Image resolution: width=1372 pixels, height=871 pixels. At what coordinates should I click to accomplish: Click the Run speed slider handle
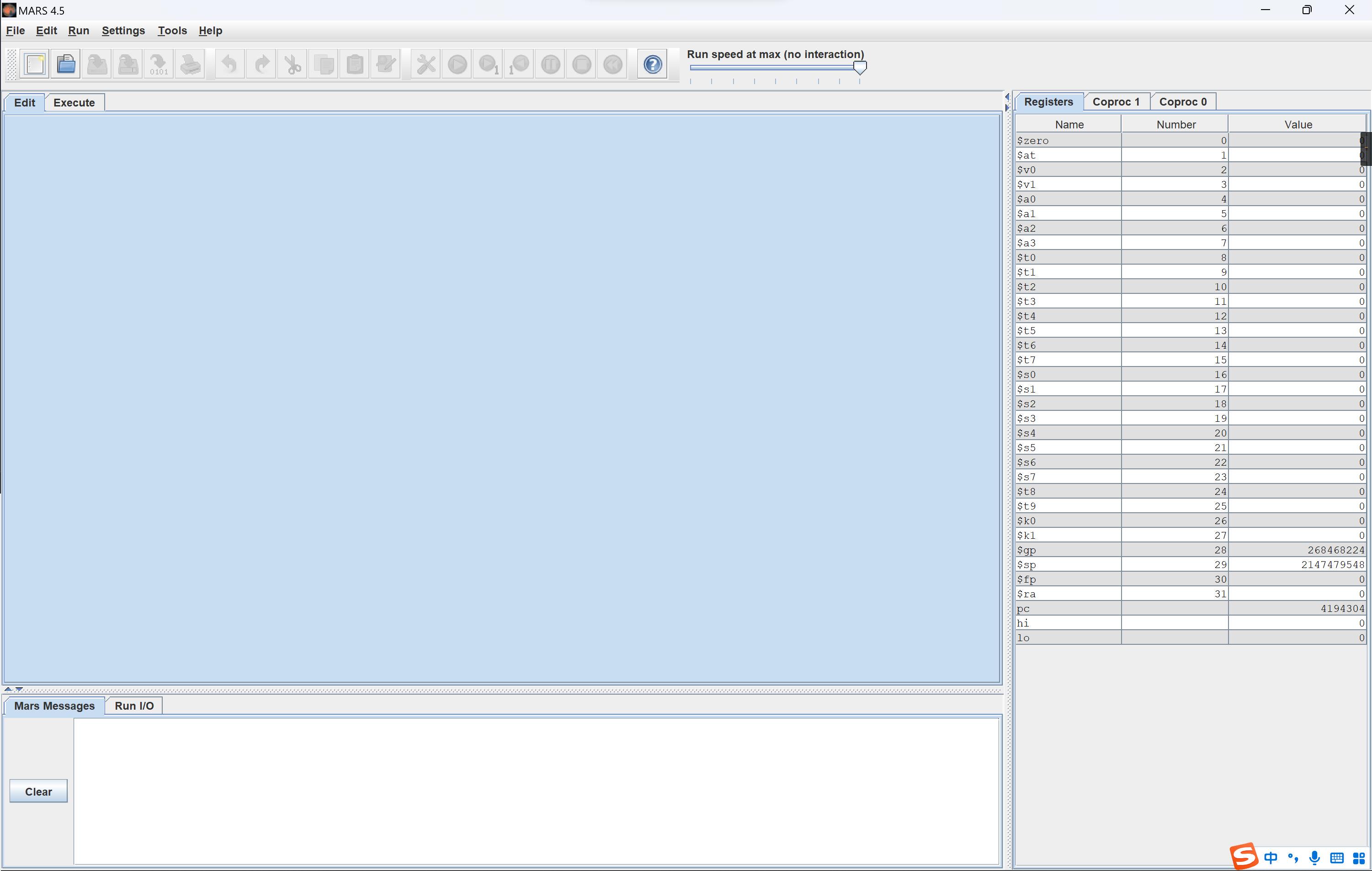[860, 68]
